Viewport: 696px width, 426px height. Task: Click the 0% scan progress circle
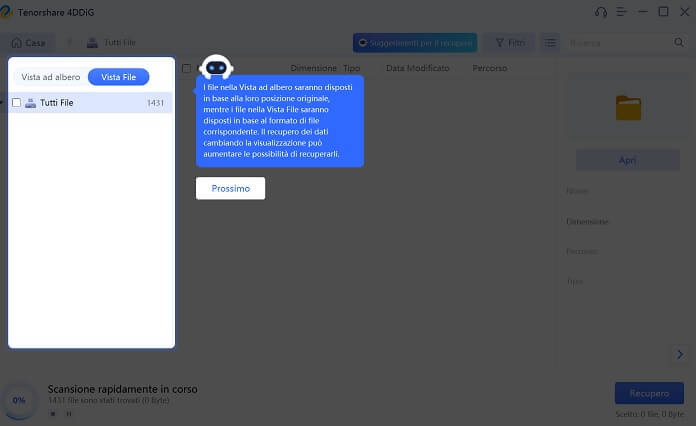(x=19, y=400)
